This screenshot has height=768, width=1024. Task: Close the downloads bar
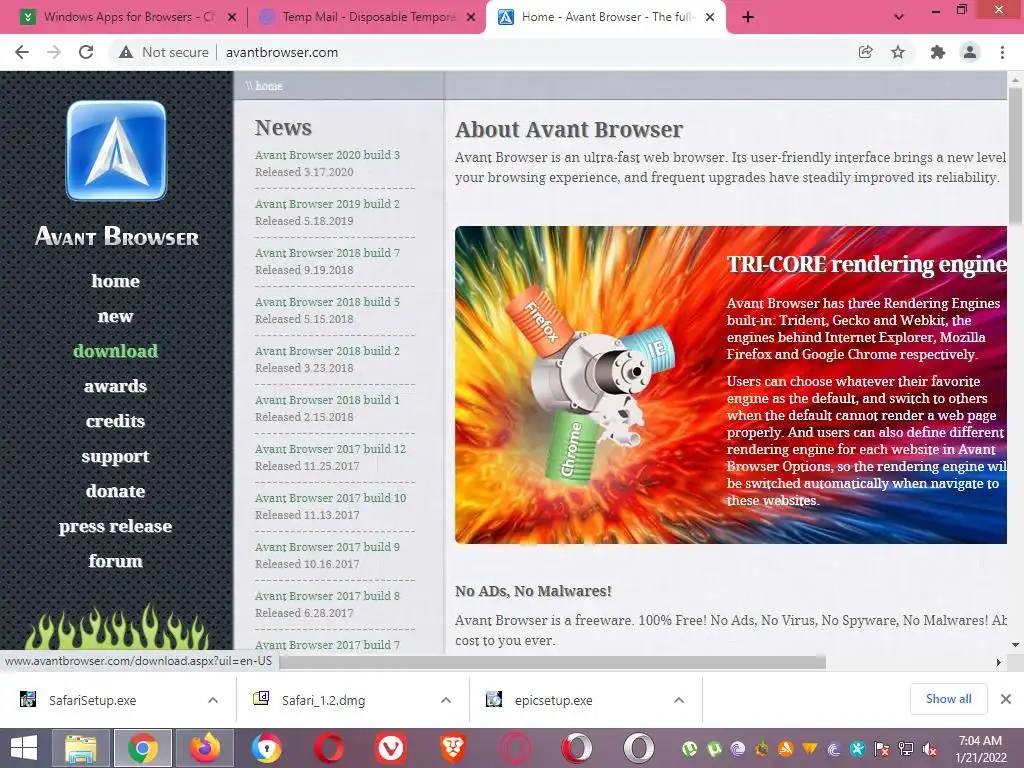(1006, 699)
